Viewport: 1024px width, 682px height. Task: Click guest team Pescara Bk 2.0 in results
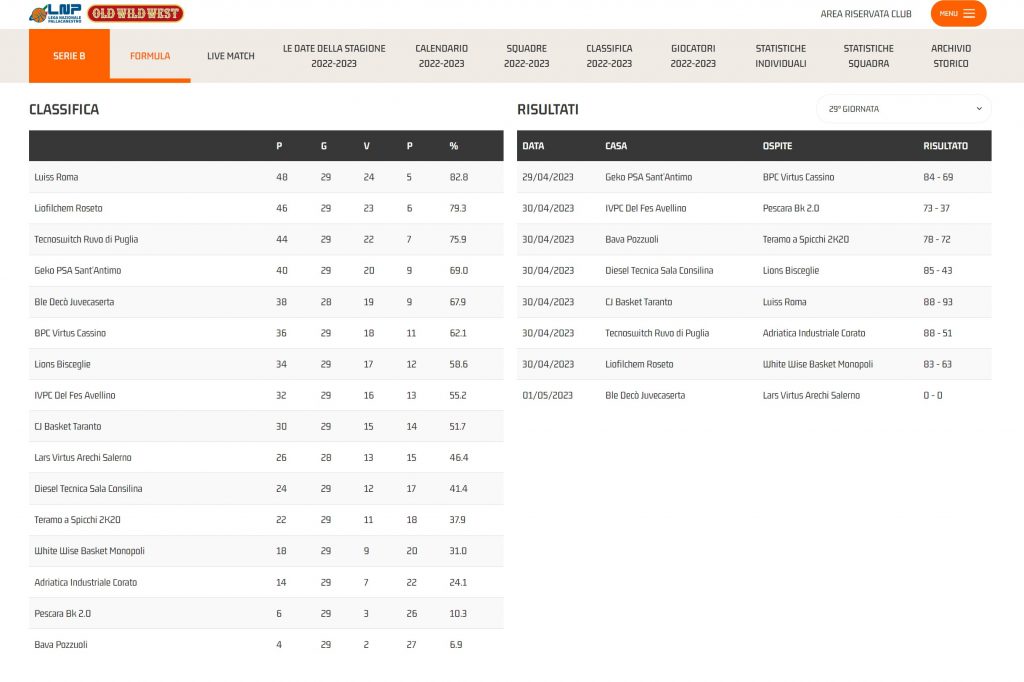791,208
